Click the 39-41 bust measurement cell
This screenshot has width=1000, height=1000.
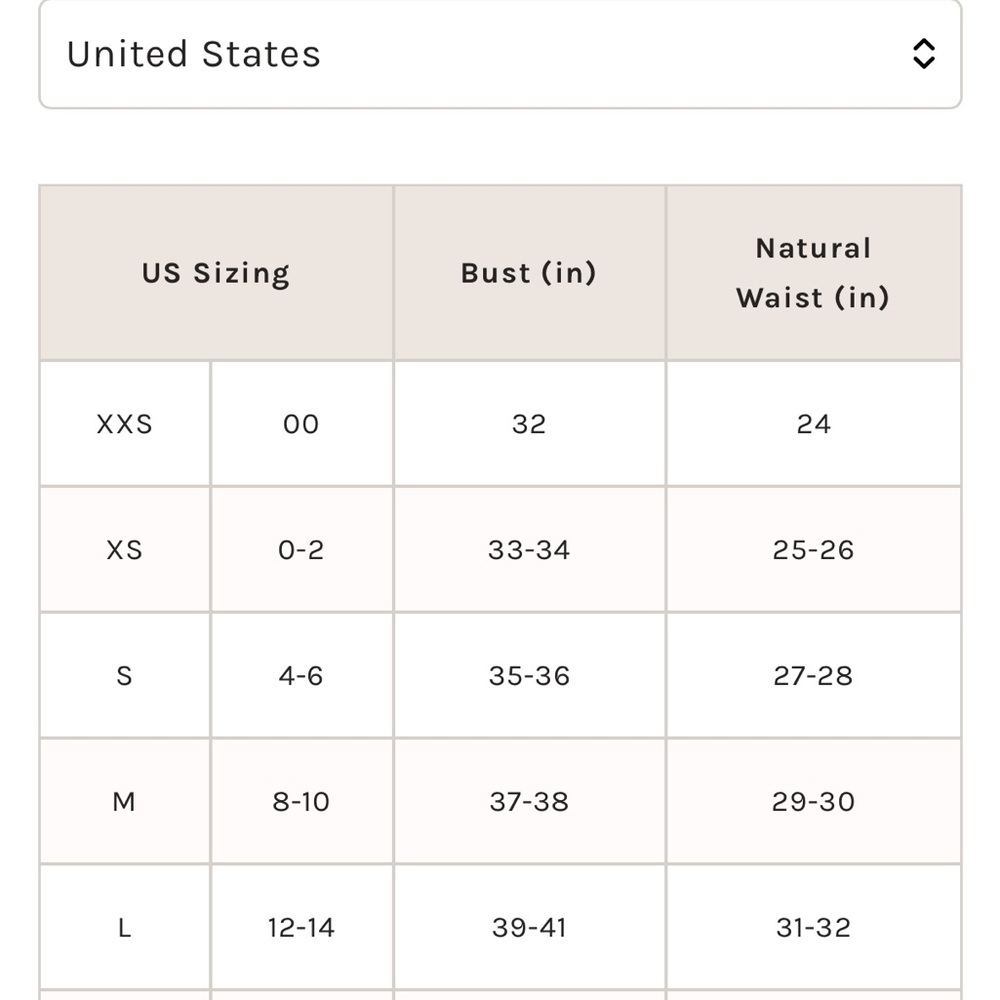[529, 927]
